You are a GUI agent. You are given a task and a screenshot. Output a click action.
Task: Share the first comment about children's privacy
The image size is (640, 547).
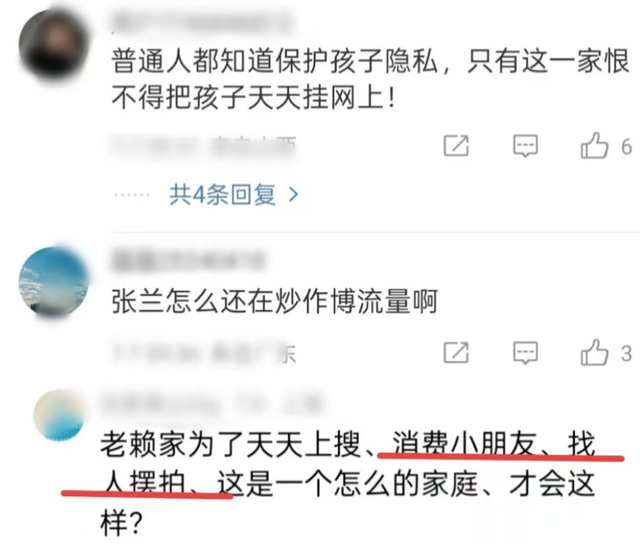456,145
